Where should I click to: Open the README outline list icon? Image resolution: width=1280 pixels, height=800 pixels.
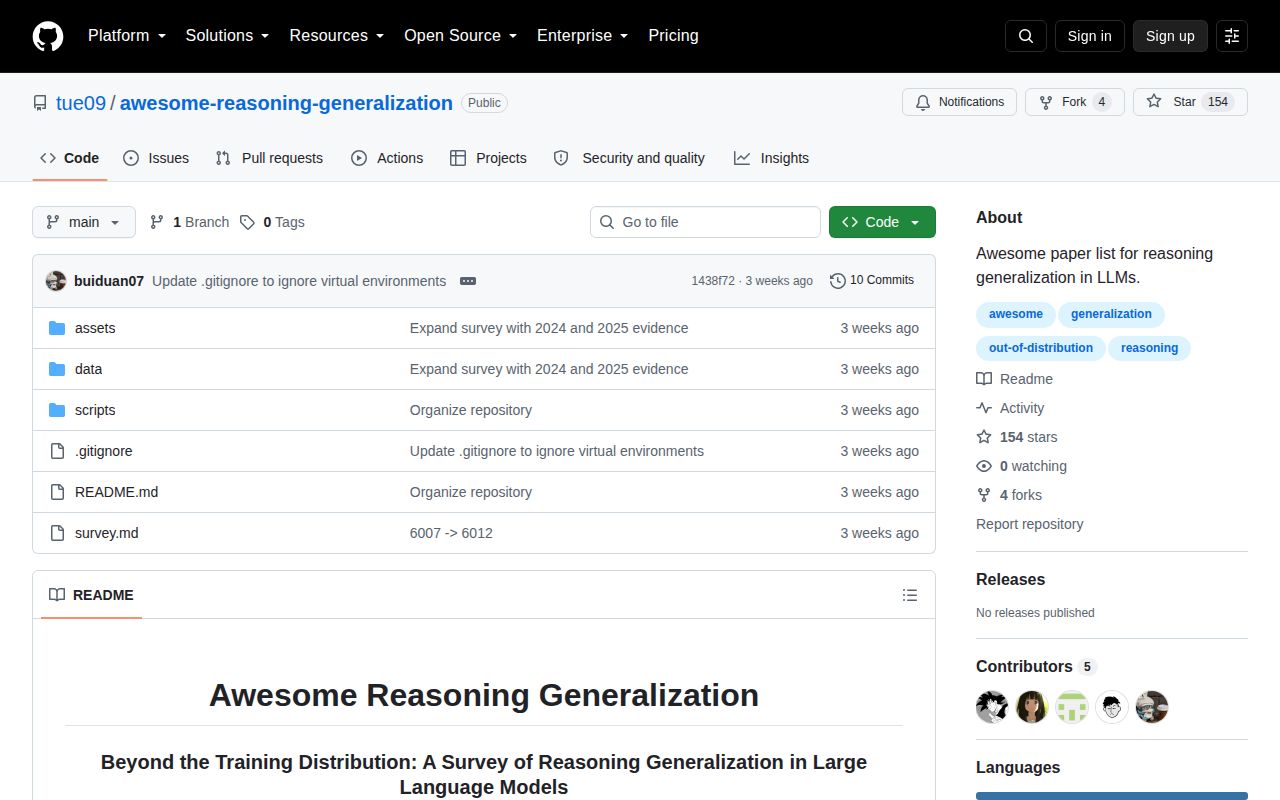[x=910, y=595]
